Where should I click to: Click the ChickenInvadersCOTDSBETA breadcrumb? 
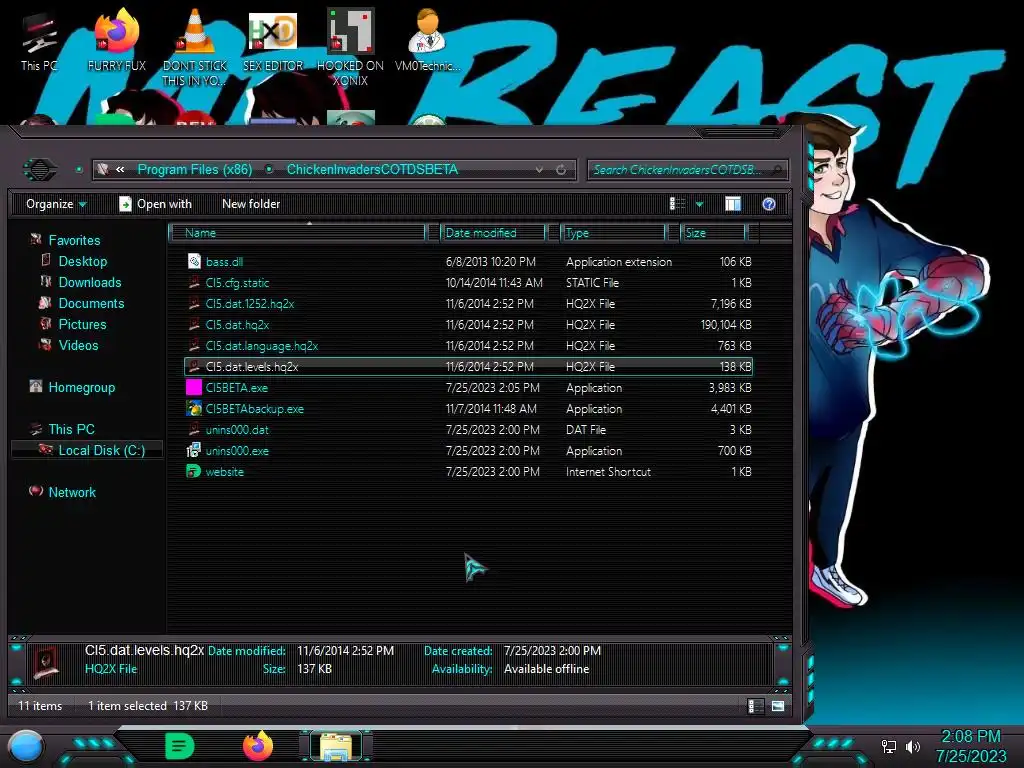pyautogui.click(x=372, y=170)
